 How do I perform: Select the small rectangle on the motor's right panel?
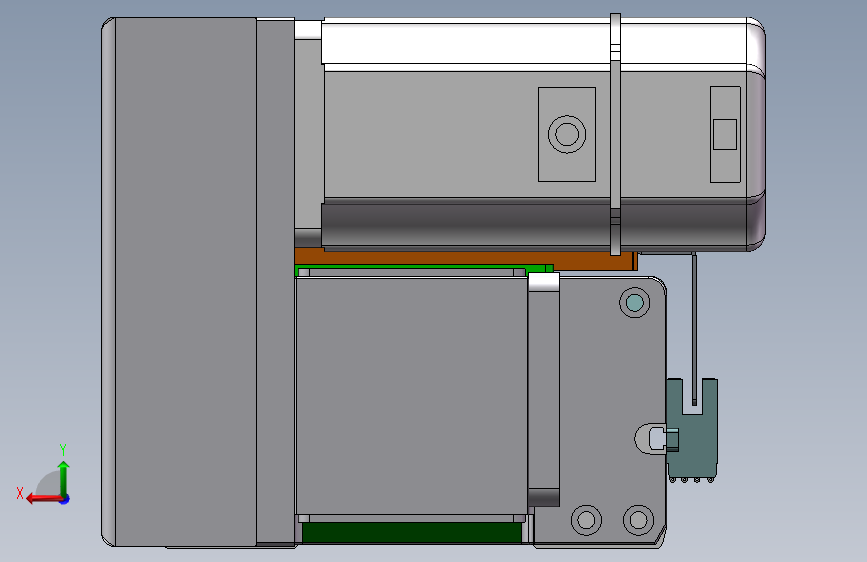click(724, 134)
